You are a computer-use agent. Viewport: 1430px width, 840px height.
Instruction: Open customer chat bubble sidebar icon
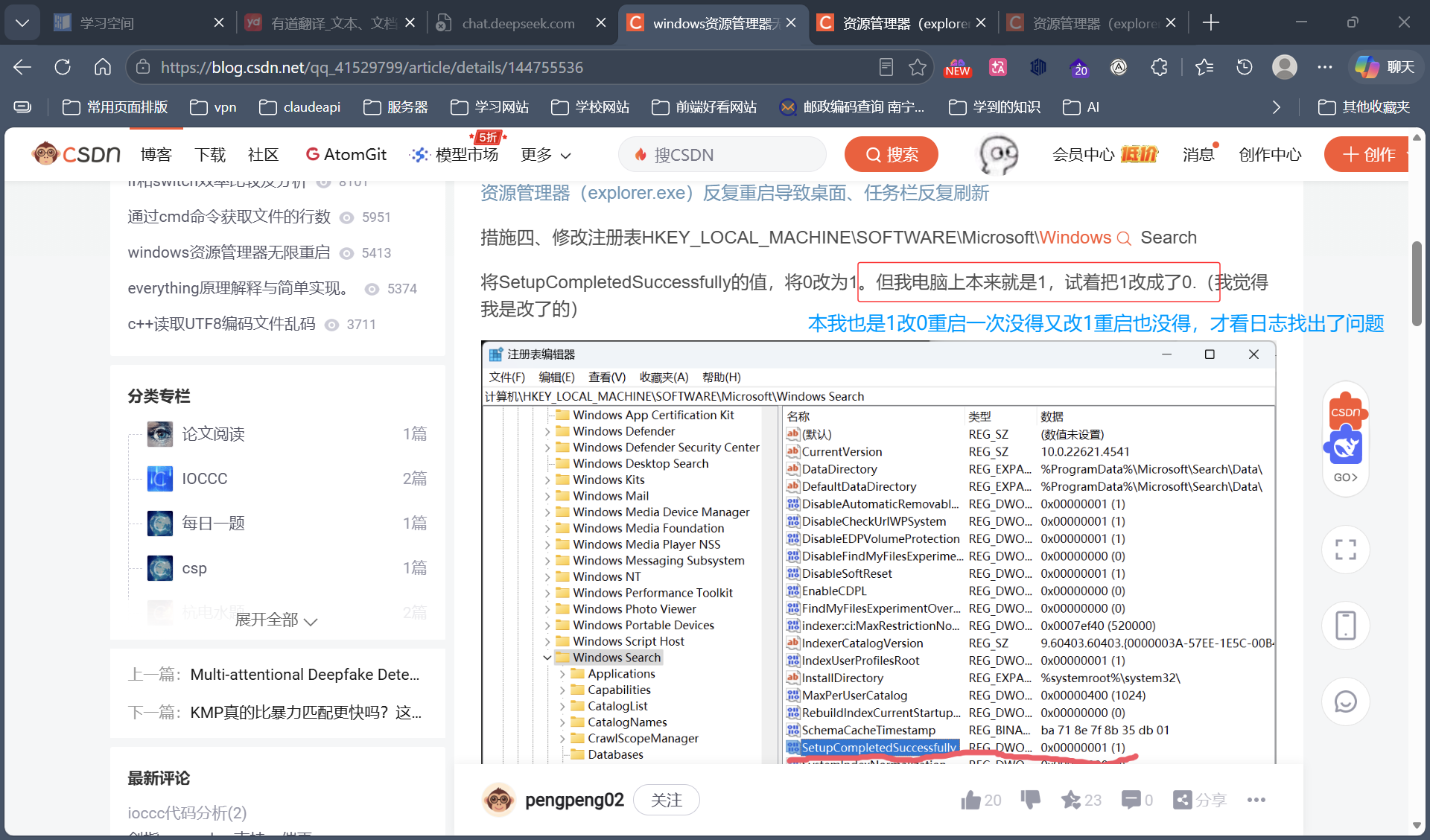coord(1346,701)
